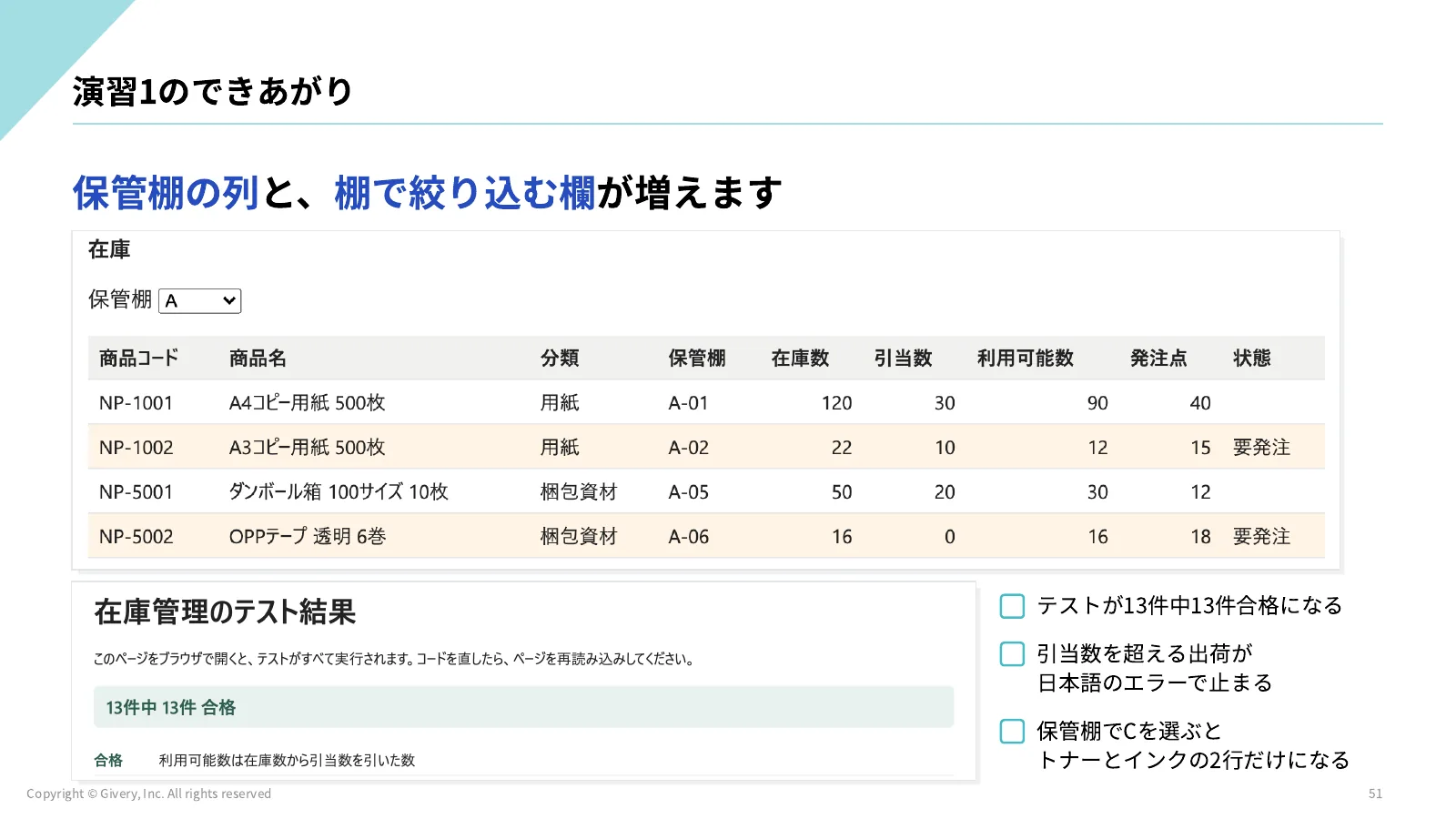This screenshot has height=819, width=1456.
Task: Click the 分類 column header
Action: click(560, 359)
